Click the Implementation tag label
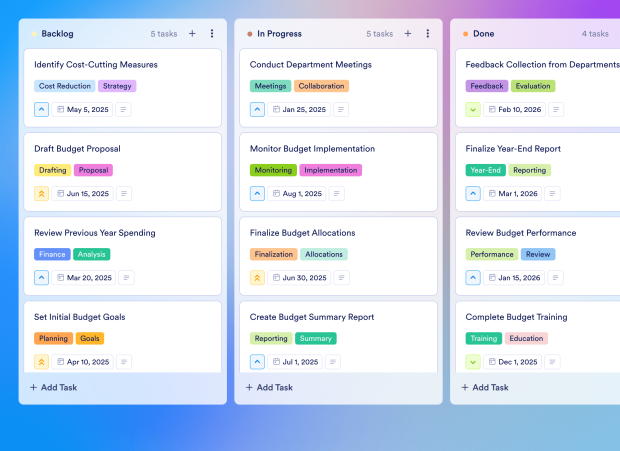 (x=330, y=170)
